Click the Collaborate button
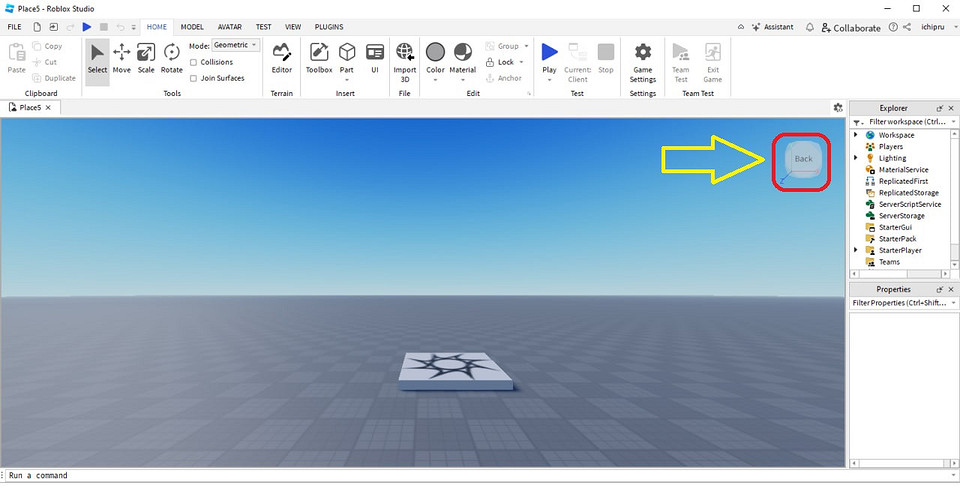Image resolution: width=960 pixels, height=500 pixels. point(850,28)
